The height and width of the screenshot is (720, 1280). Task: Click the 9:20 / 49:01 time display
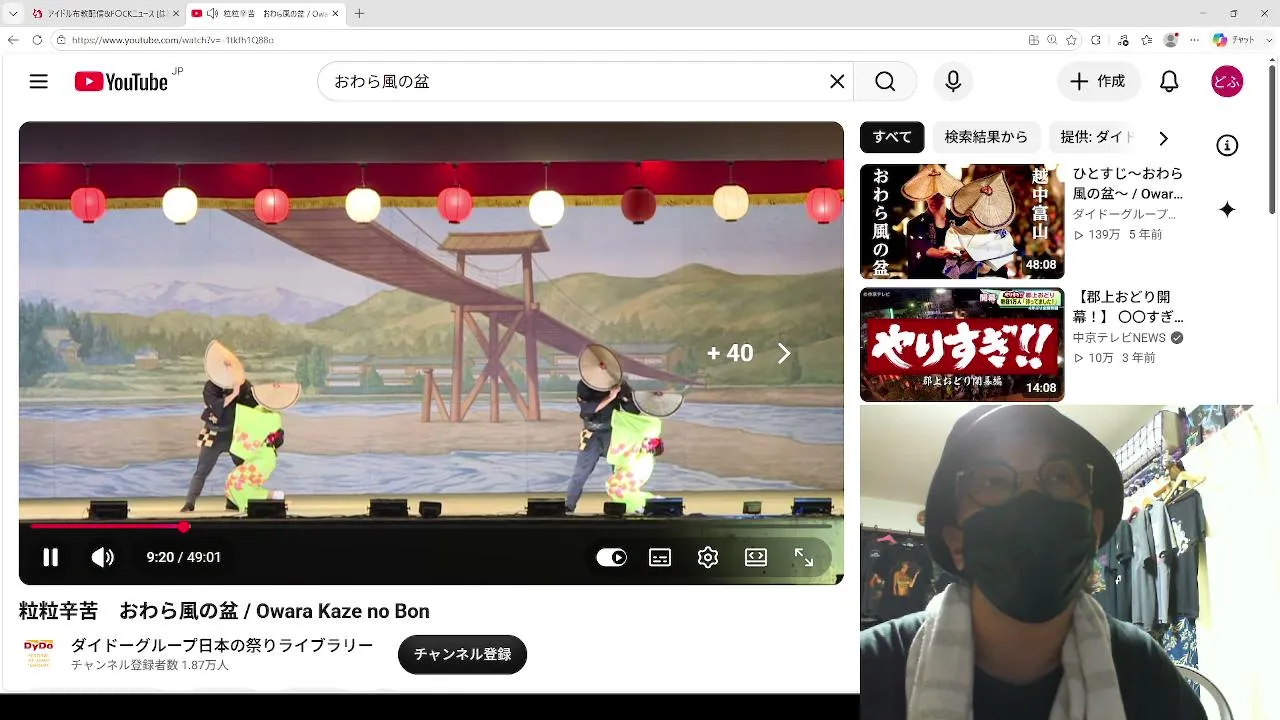[x=184, y=557]
